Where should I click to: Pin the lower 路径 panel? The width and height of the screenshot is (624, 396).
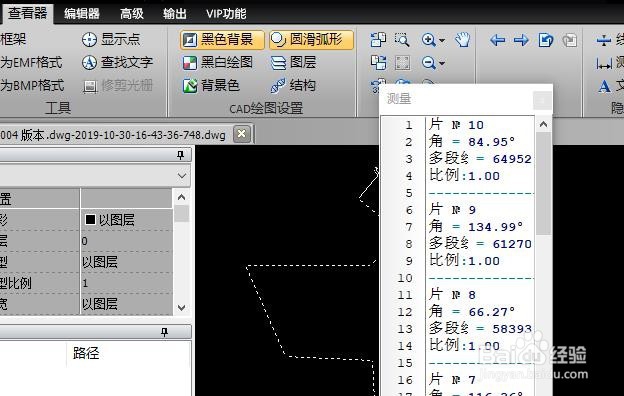pos(164,332)
